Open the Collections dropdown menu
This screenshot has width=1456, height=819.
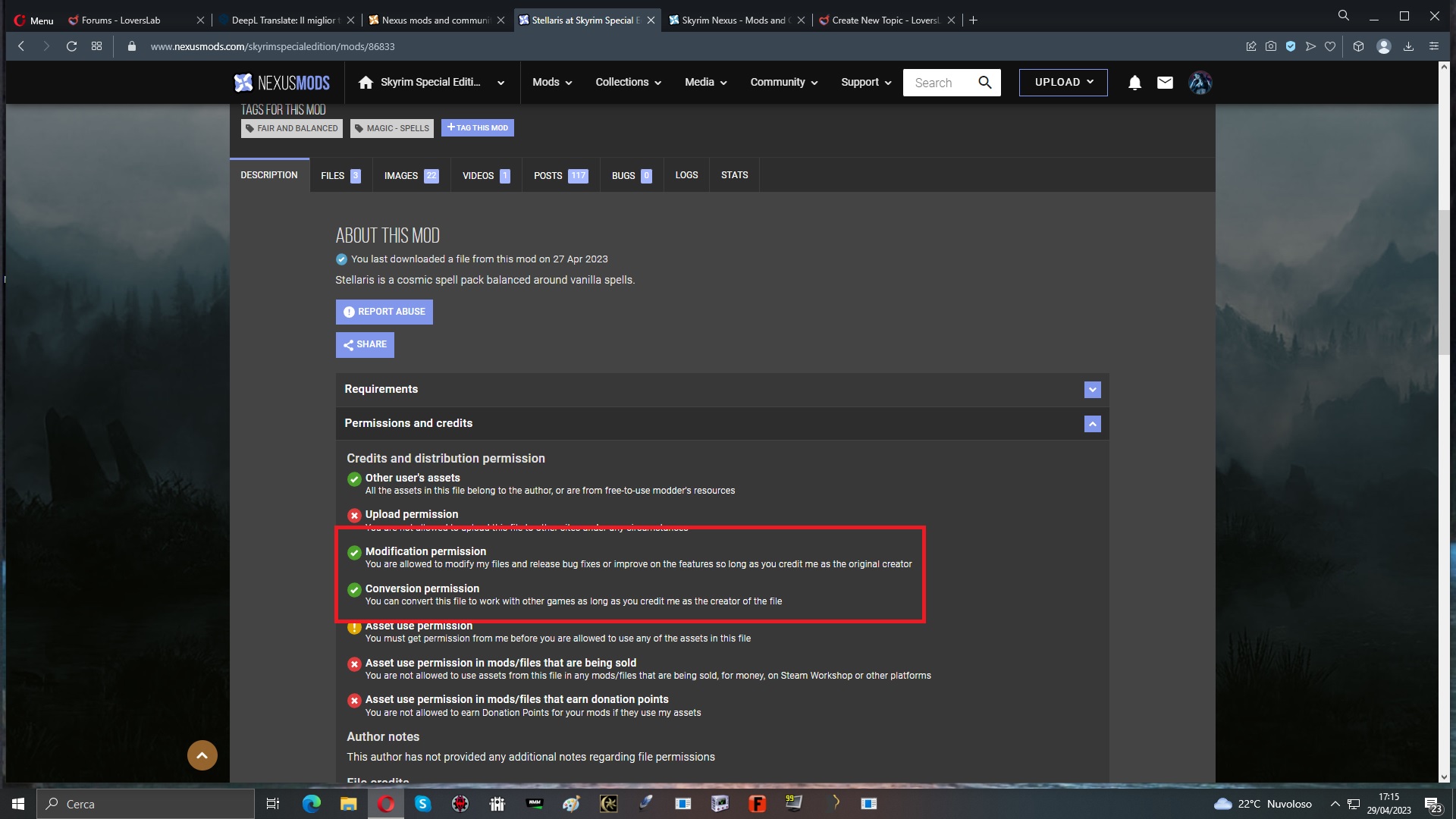[628, 83]
